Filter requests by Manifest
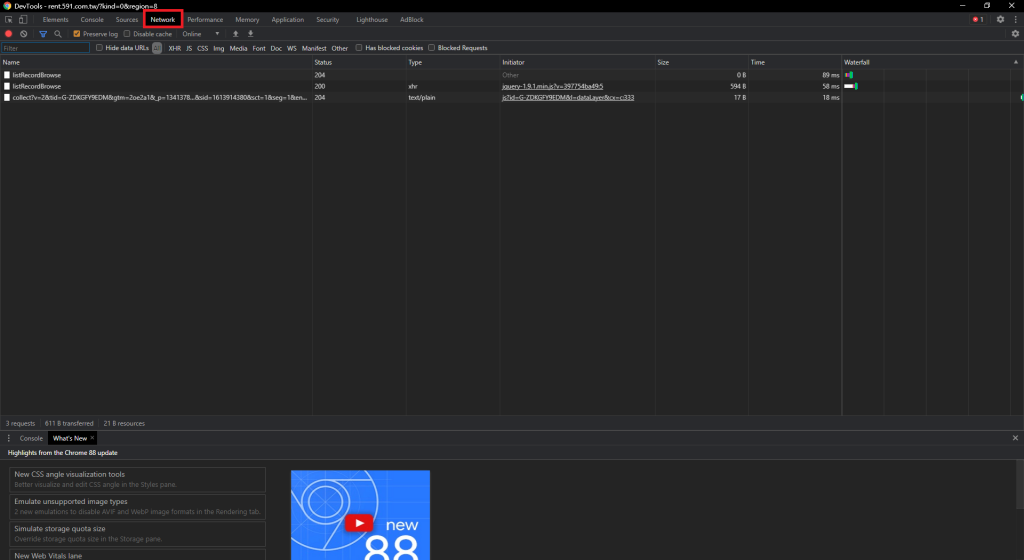Image resolution: width=1024 pixels, height=560 pixels. (314, 48)
